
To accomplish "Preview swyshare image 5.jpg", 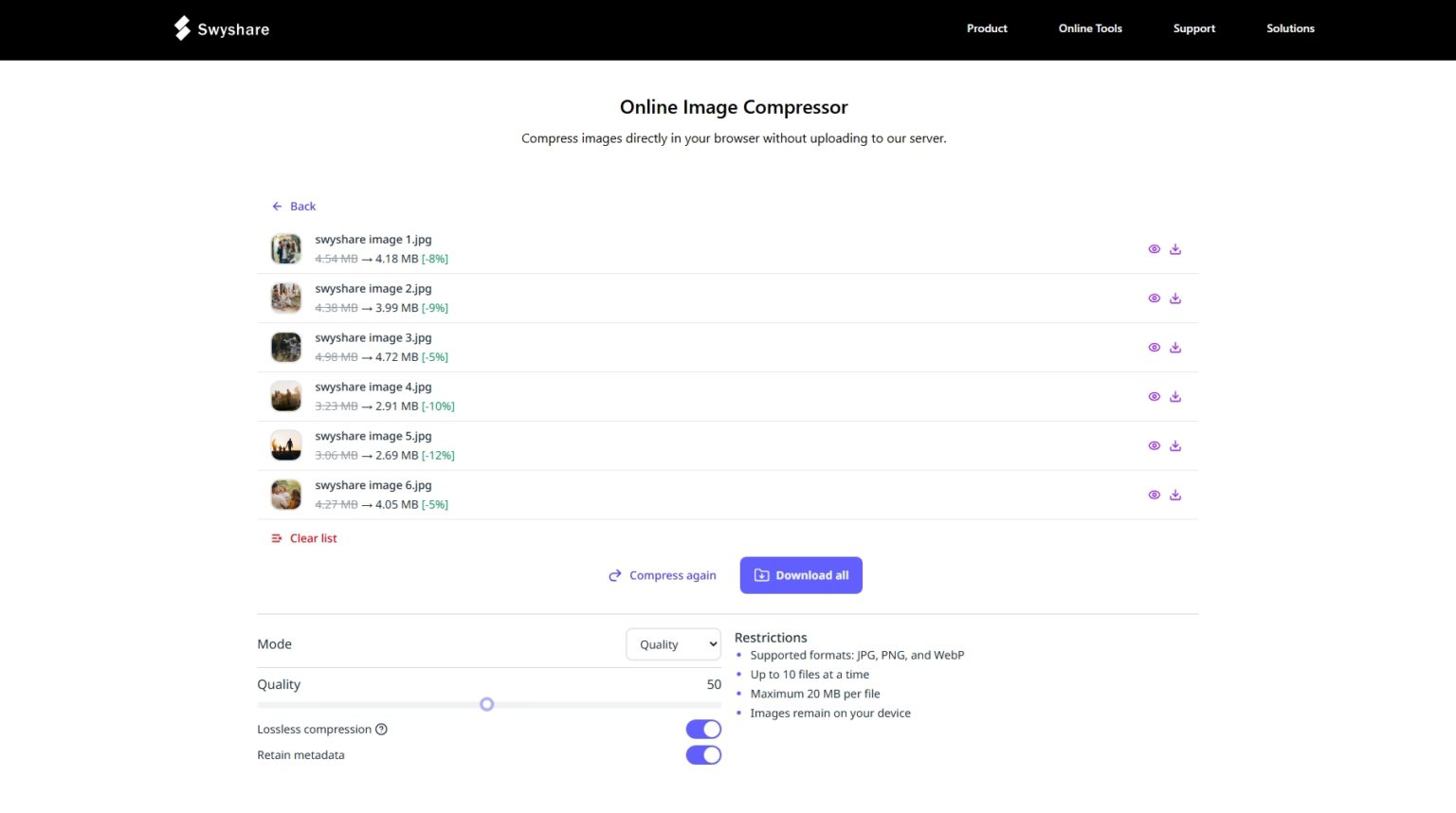I will pos(1155,445).
